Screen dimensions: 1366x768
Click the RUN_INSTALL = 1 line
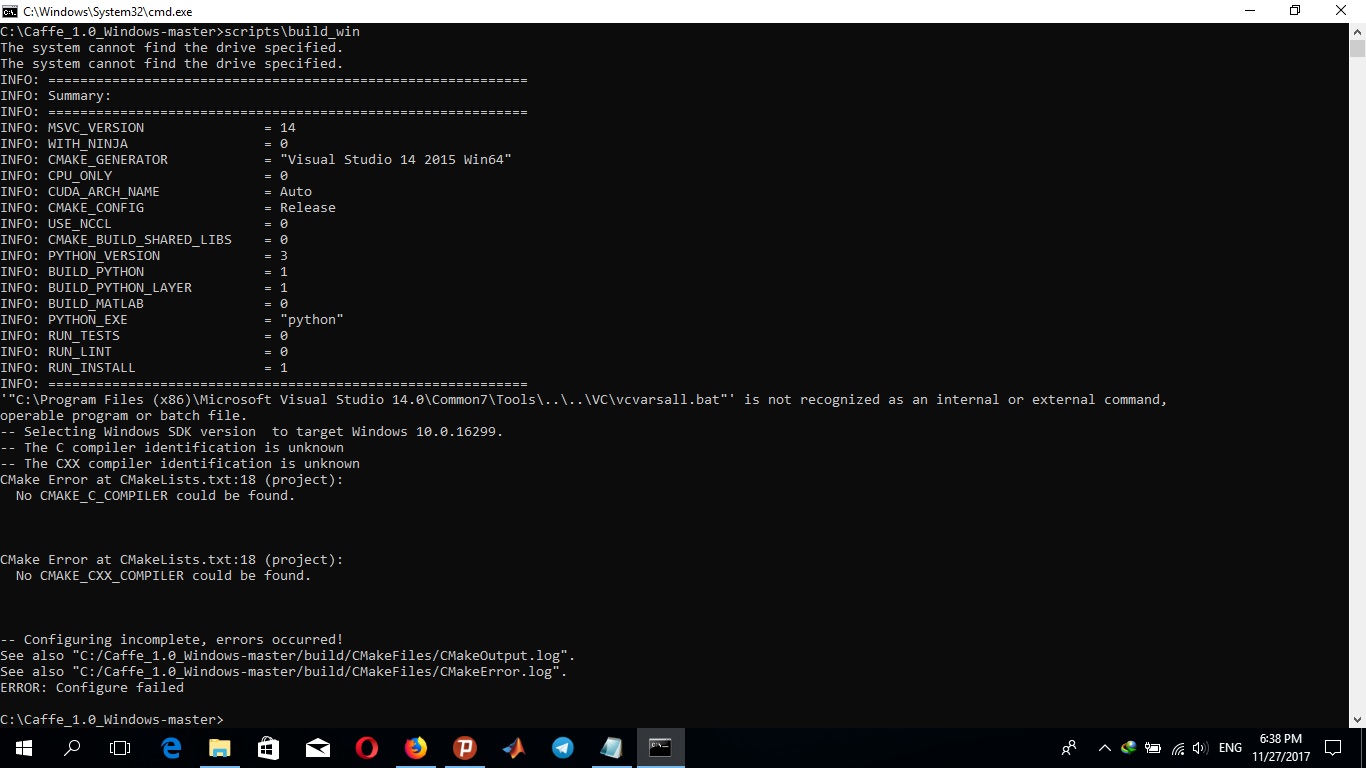coord(144,368)
